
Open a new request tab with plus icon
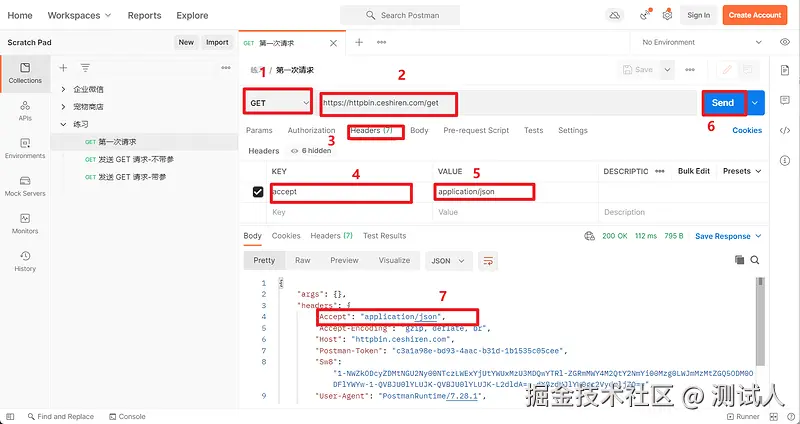[x=359, y=42]
